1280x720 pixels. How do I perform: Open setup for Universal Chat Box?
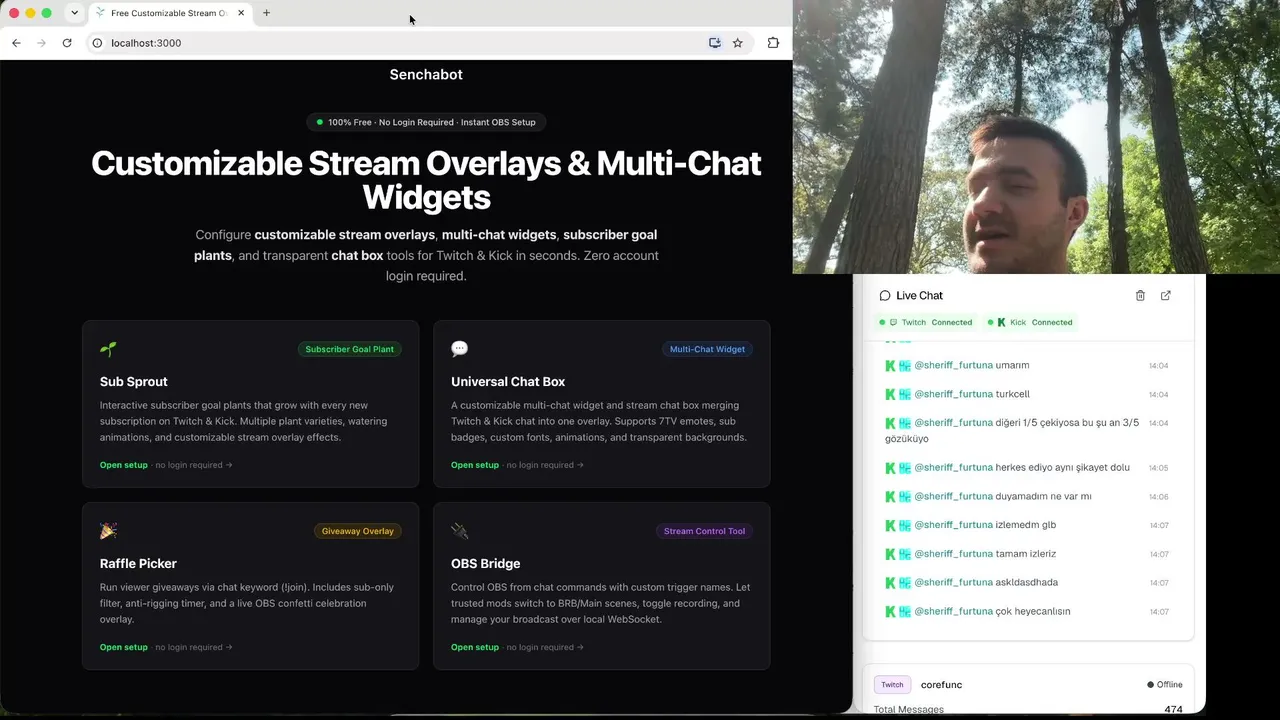[x=475, y=465]
